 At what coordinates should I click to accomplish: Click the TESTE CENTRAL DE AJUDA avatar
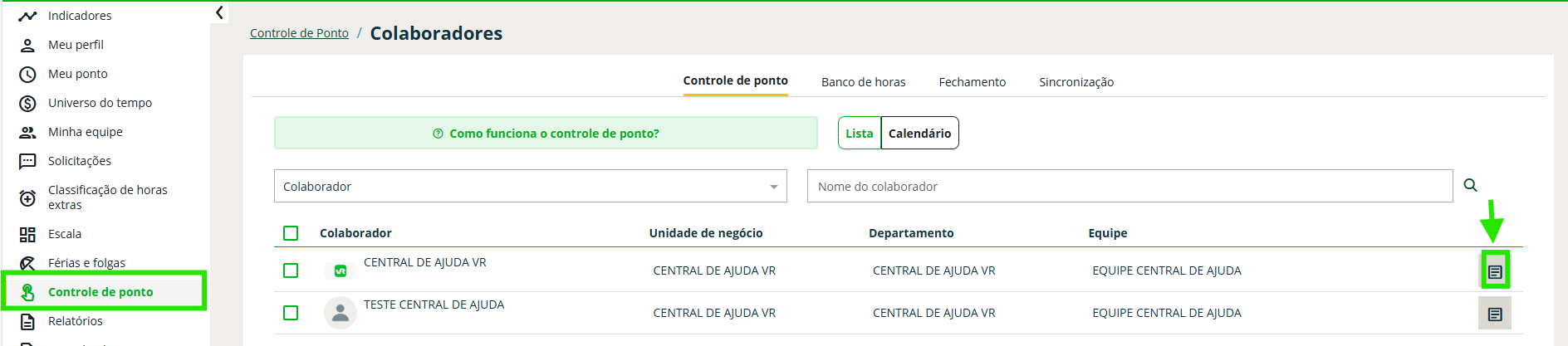(x=340, y=313)
